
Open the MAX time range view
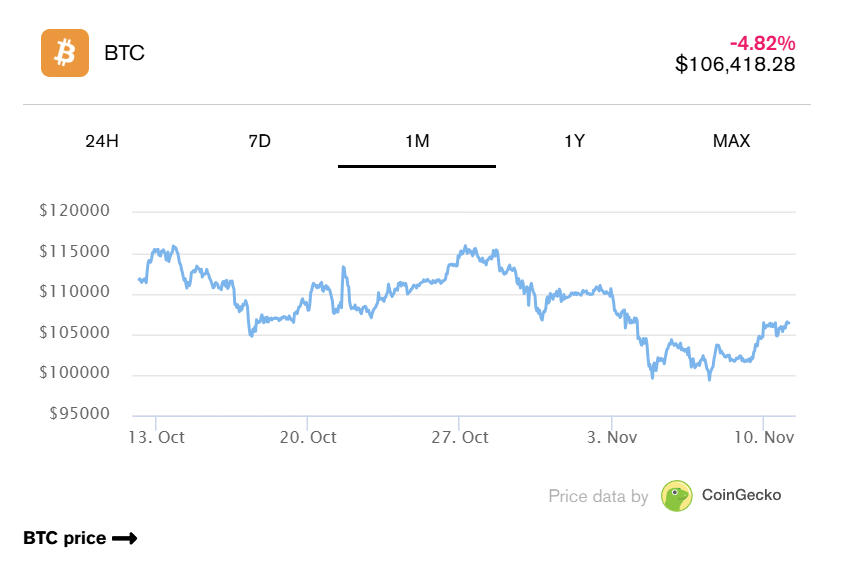click(x=731, y=141)
